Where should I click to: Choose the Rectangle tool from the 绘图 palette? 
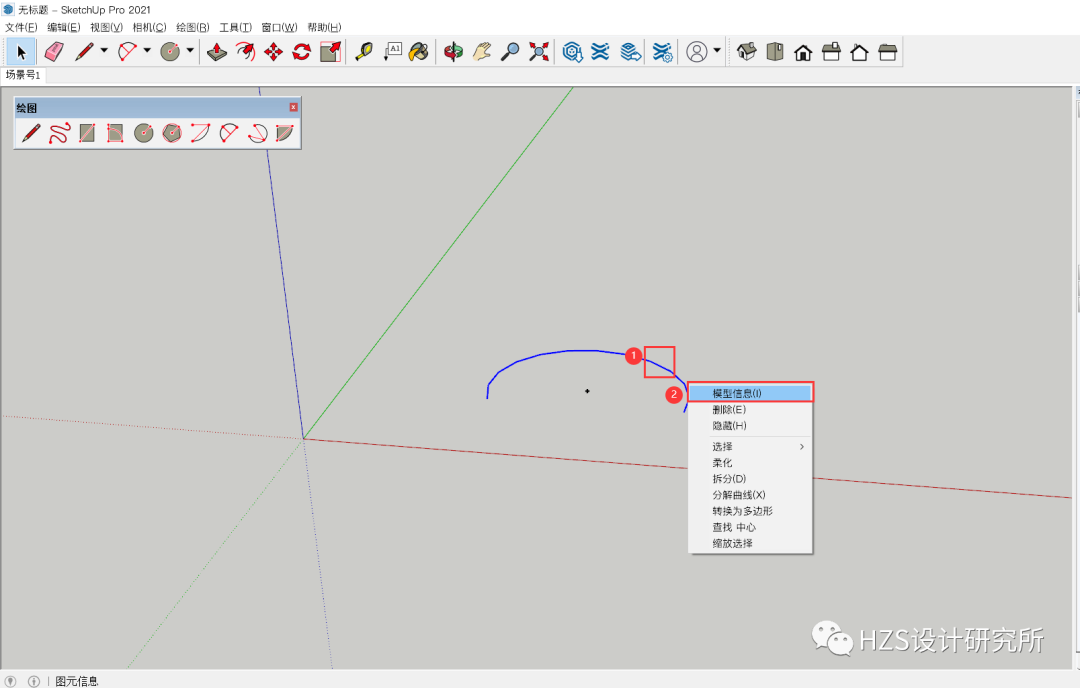[x=89, y=132]
